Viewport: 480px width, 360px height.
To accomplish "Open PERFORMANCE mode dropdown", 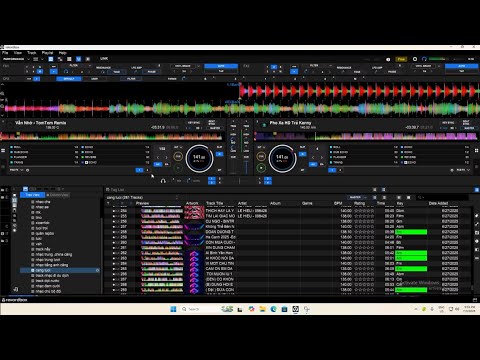I will 16,59.
